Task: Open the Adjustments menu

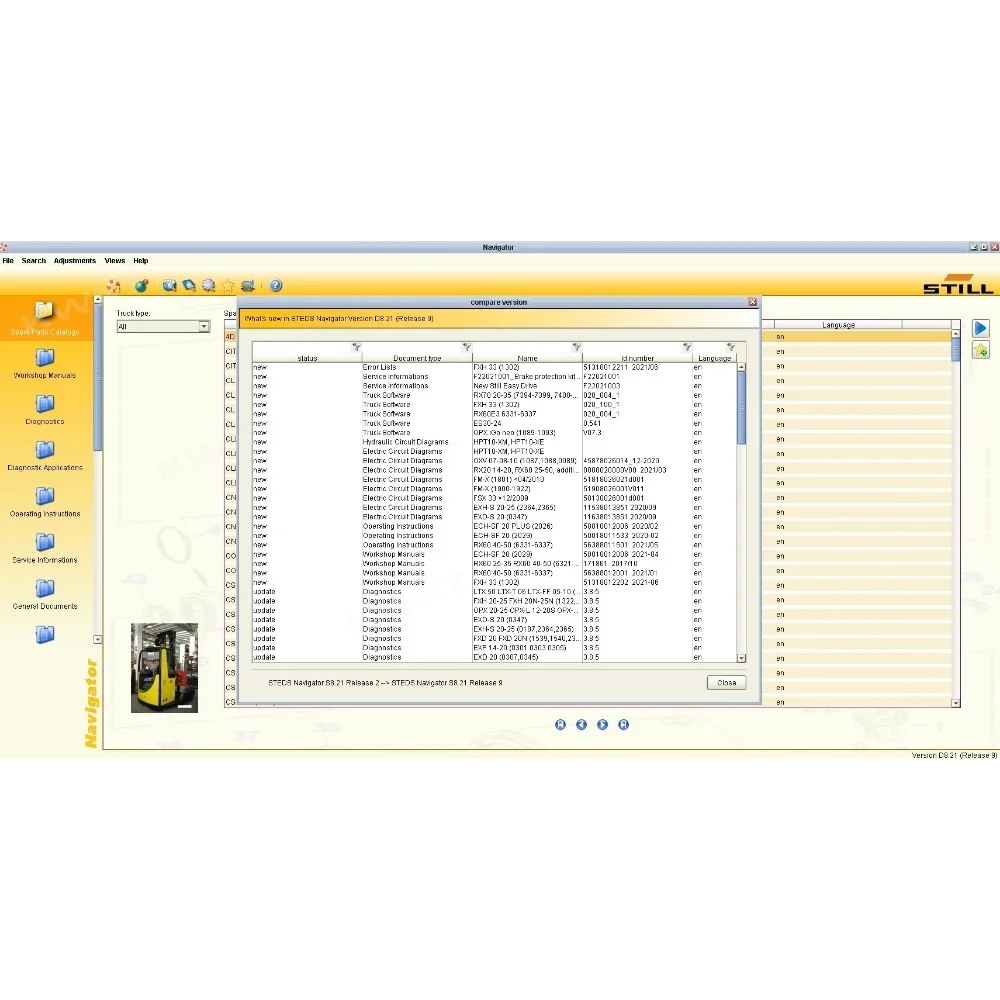Action: (75, 261)
